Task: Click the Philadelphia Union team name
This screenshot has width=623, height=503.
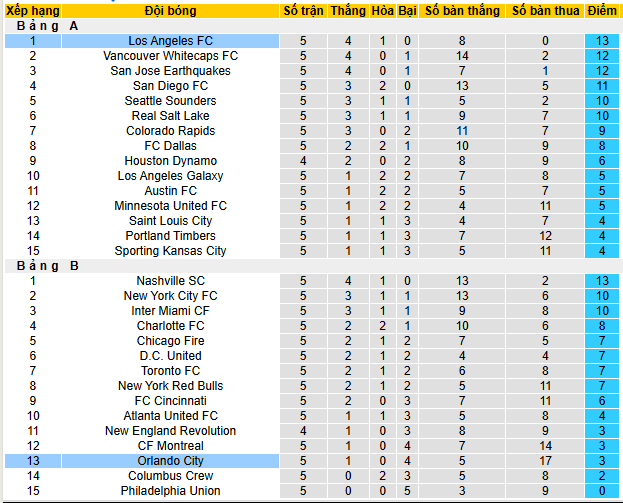Action: pyautogui.click(x=170, y=491)
